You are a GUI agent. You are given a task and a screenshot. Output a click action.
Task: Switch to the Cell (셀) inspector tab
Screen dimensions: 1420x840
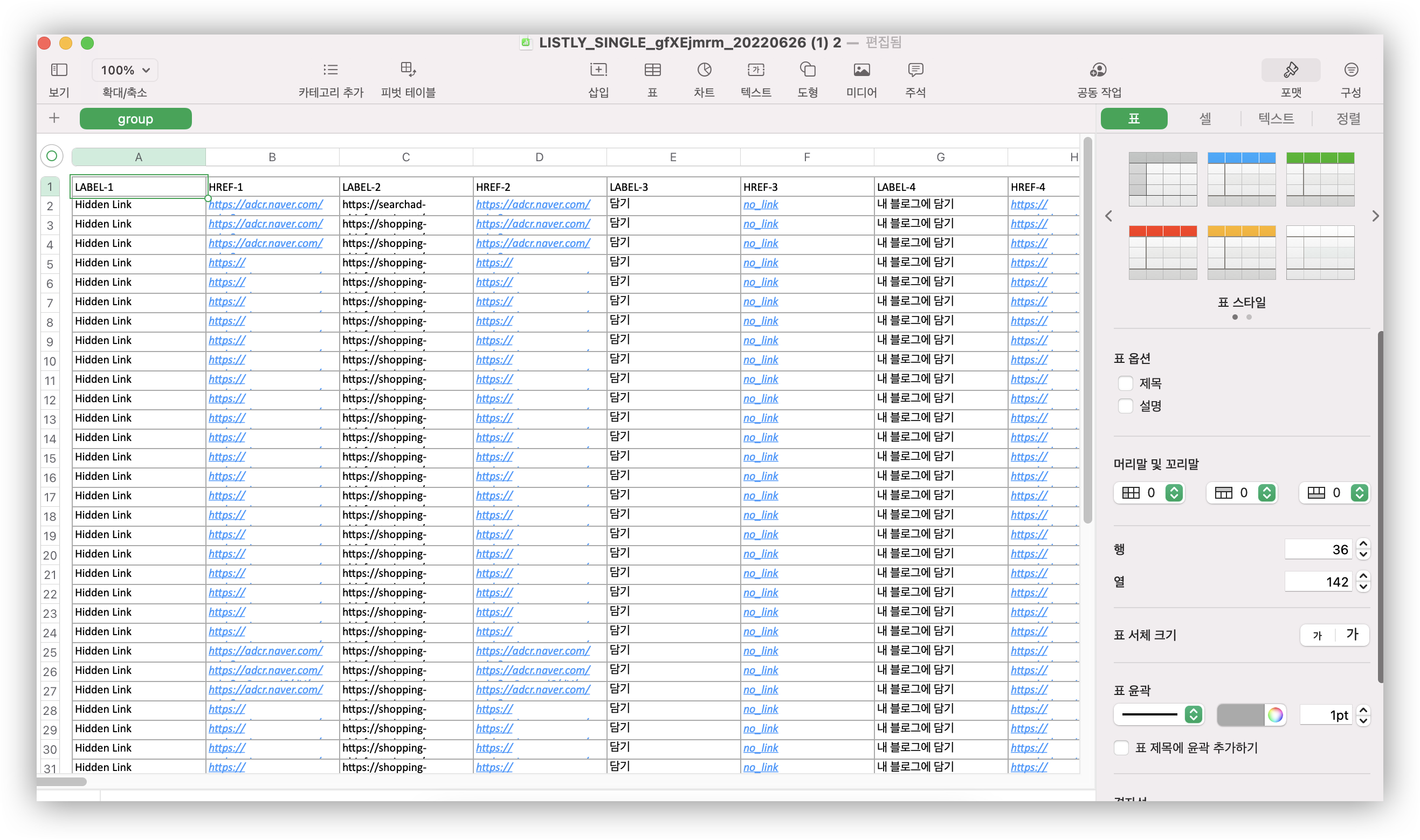point(1205,119)
